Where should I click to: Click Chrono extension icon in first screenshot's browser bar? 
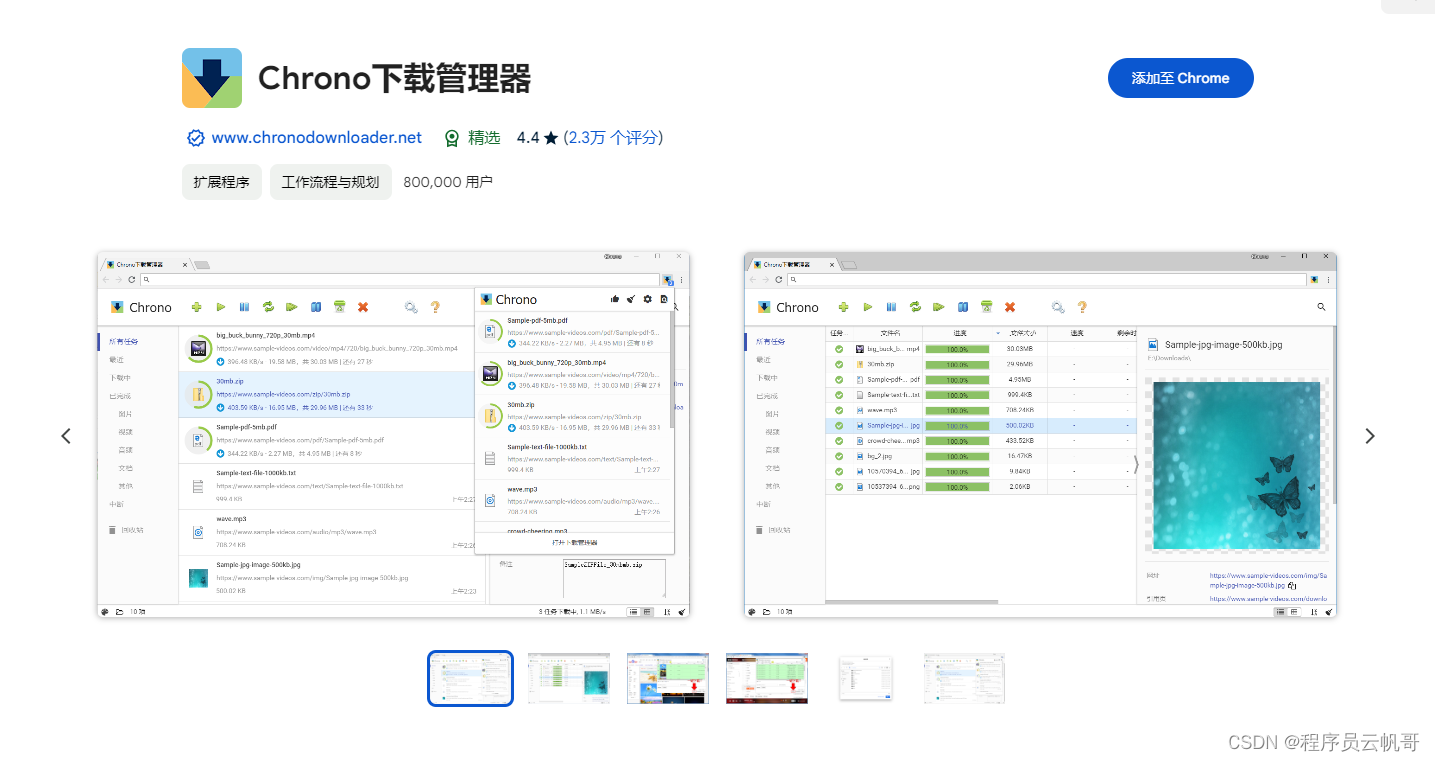pos(668,280)
